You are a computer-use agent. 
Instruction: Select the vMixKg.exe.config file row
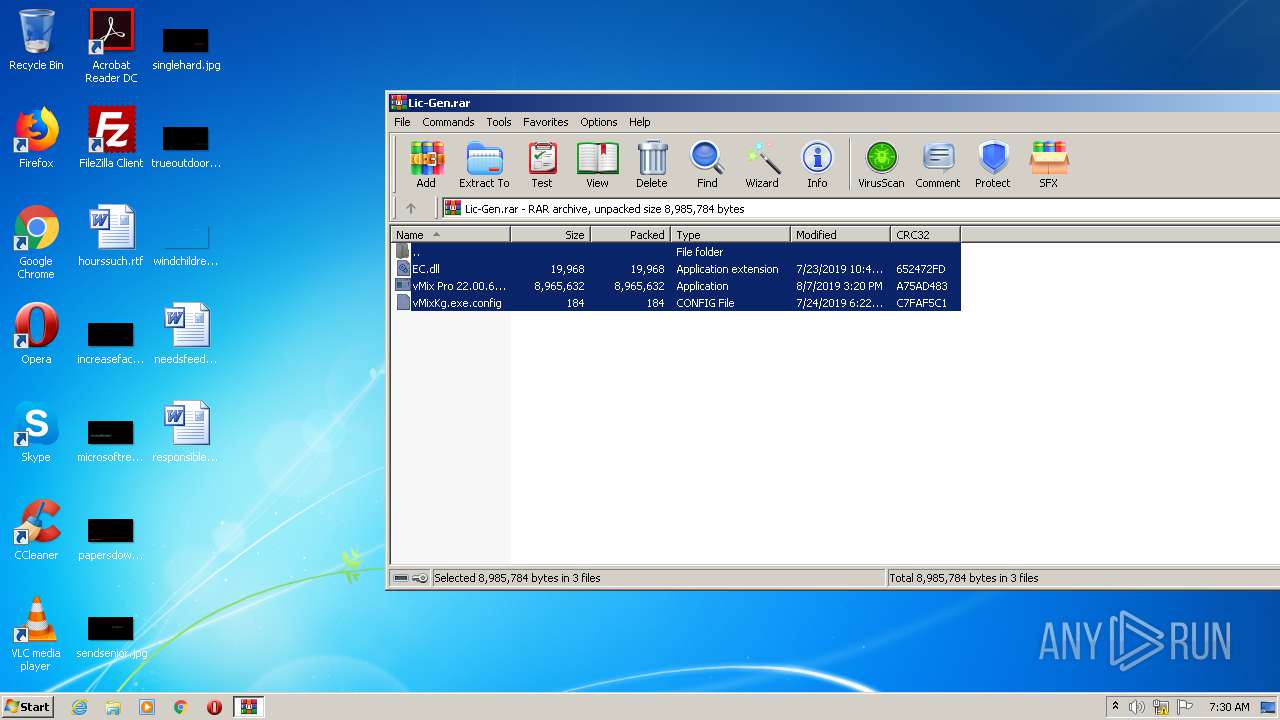tap(676, 303)
